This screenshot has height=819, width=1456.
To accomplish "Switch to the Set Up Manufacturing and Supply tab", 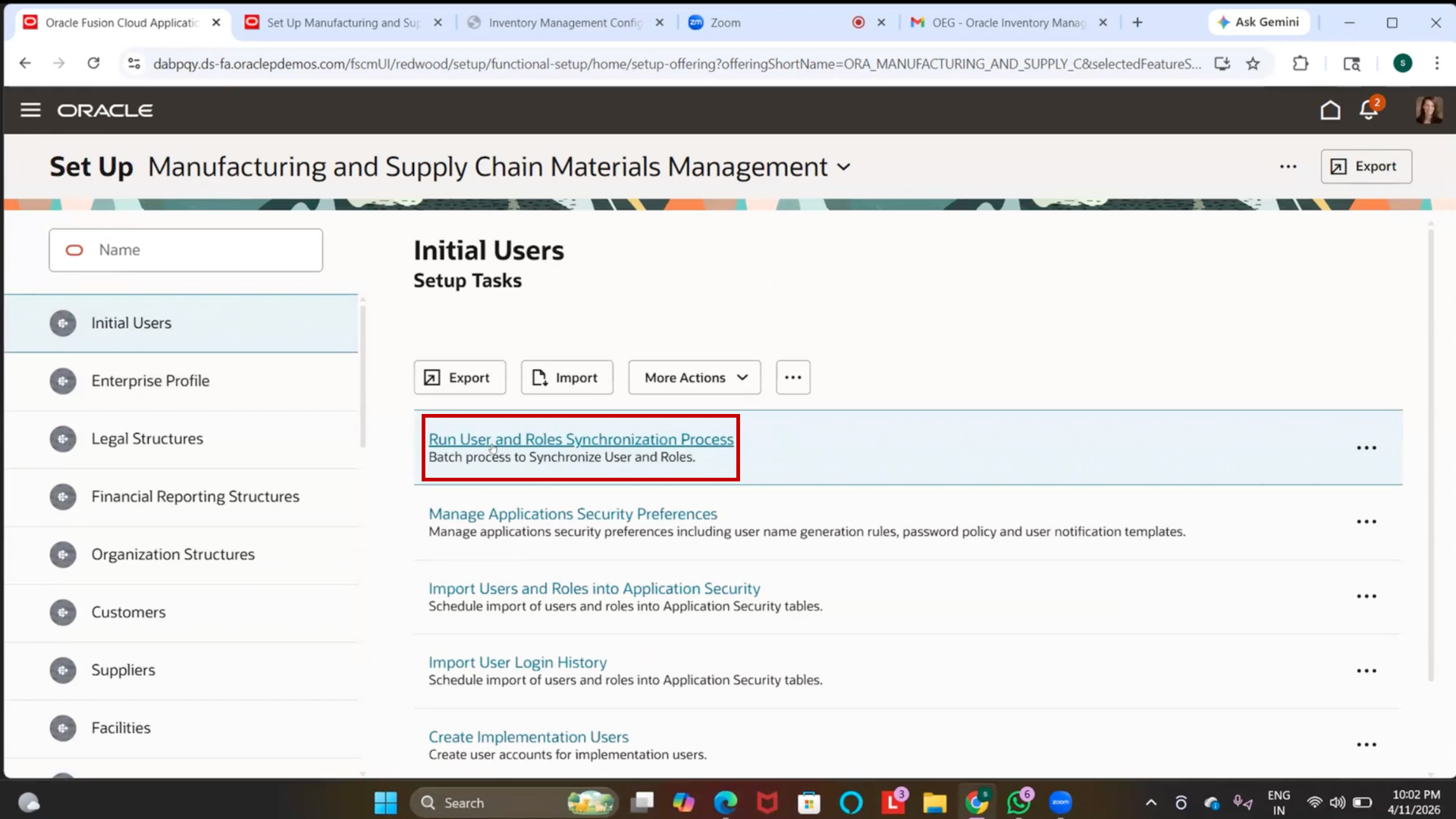I will tap(343, 23).
